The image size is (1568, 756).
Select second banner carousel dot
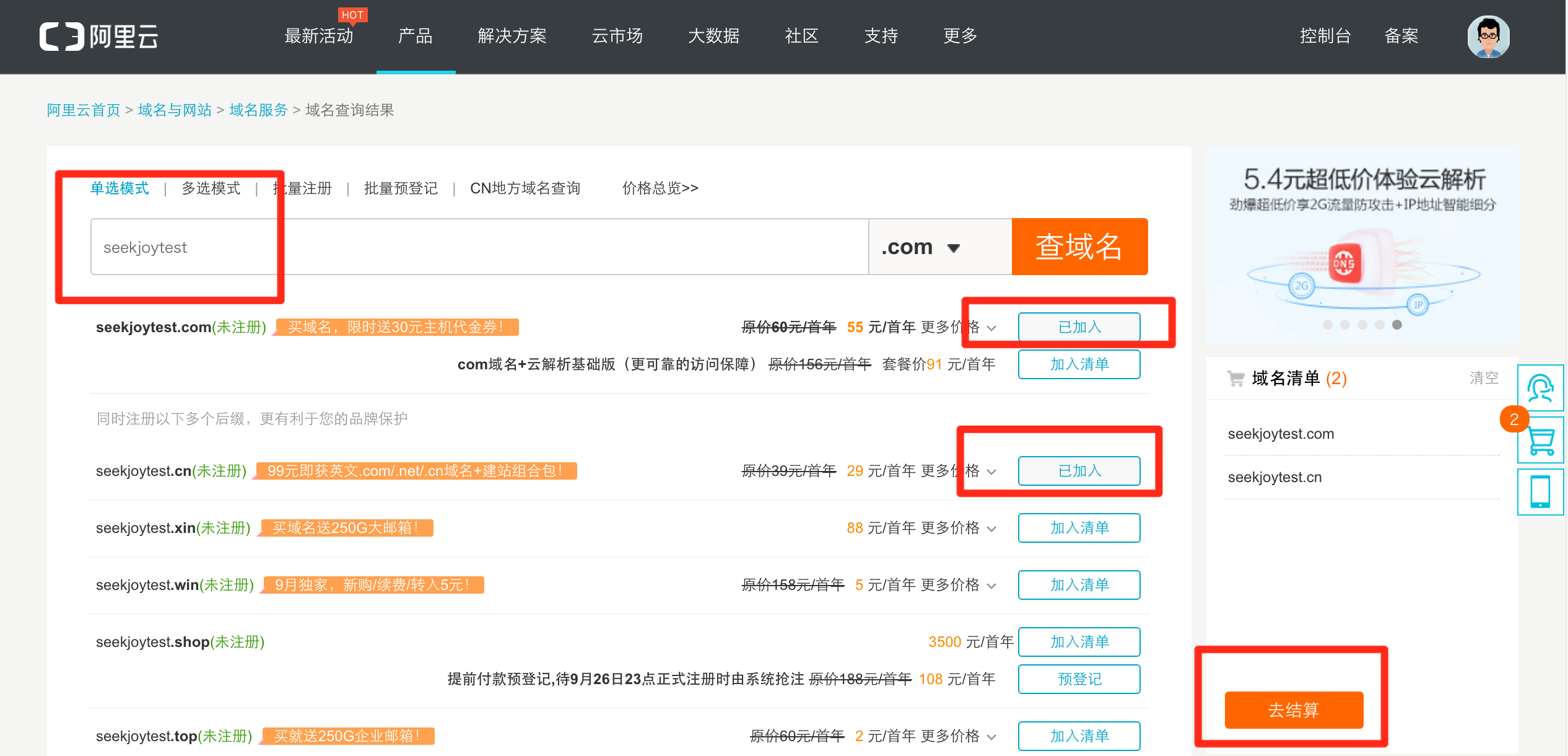[x=1344, y=325]
